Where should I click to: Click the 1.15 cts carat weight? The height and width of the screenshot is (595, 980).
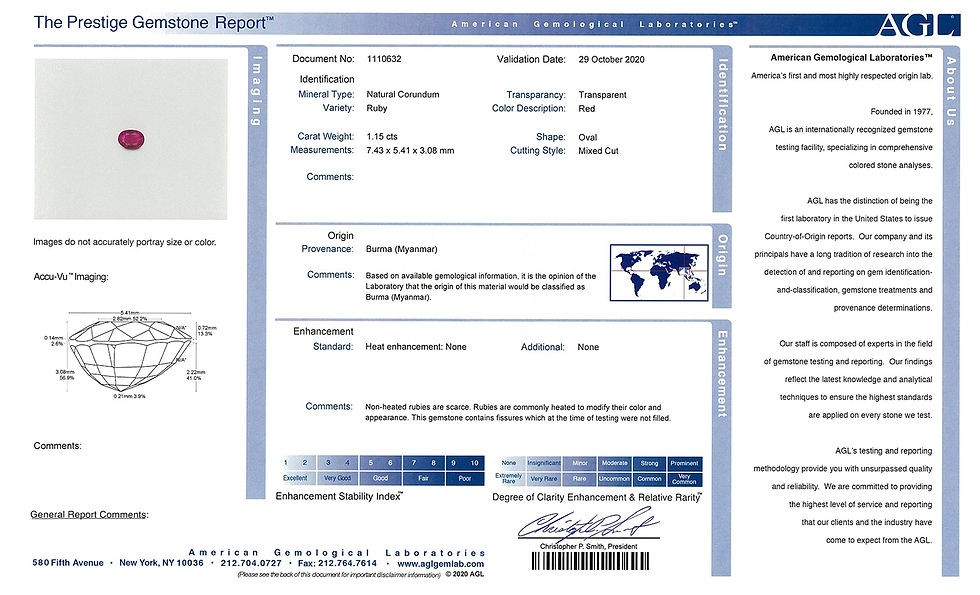tap(382, 136)
